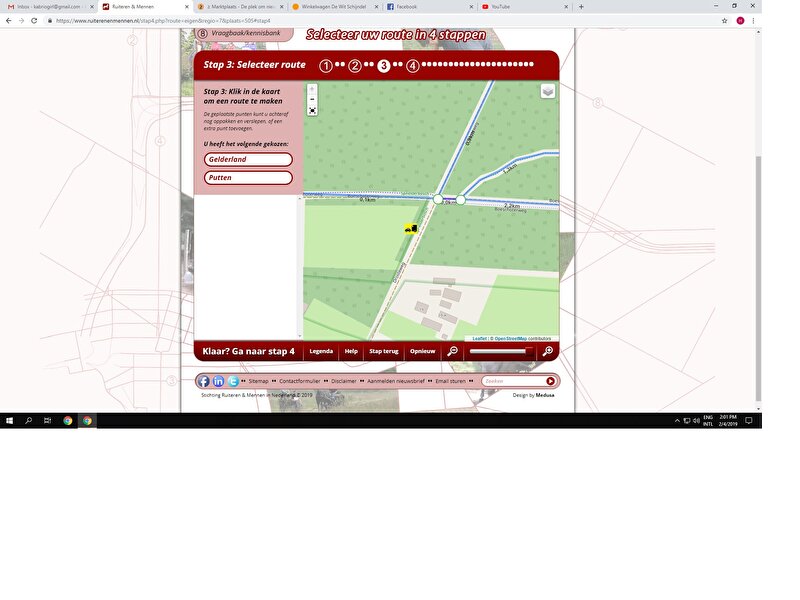
Task: Click the Zoeken search input field
Action: pyautogui.click(x=512, y=381)
